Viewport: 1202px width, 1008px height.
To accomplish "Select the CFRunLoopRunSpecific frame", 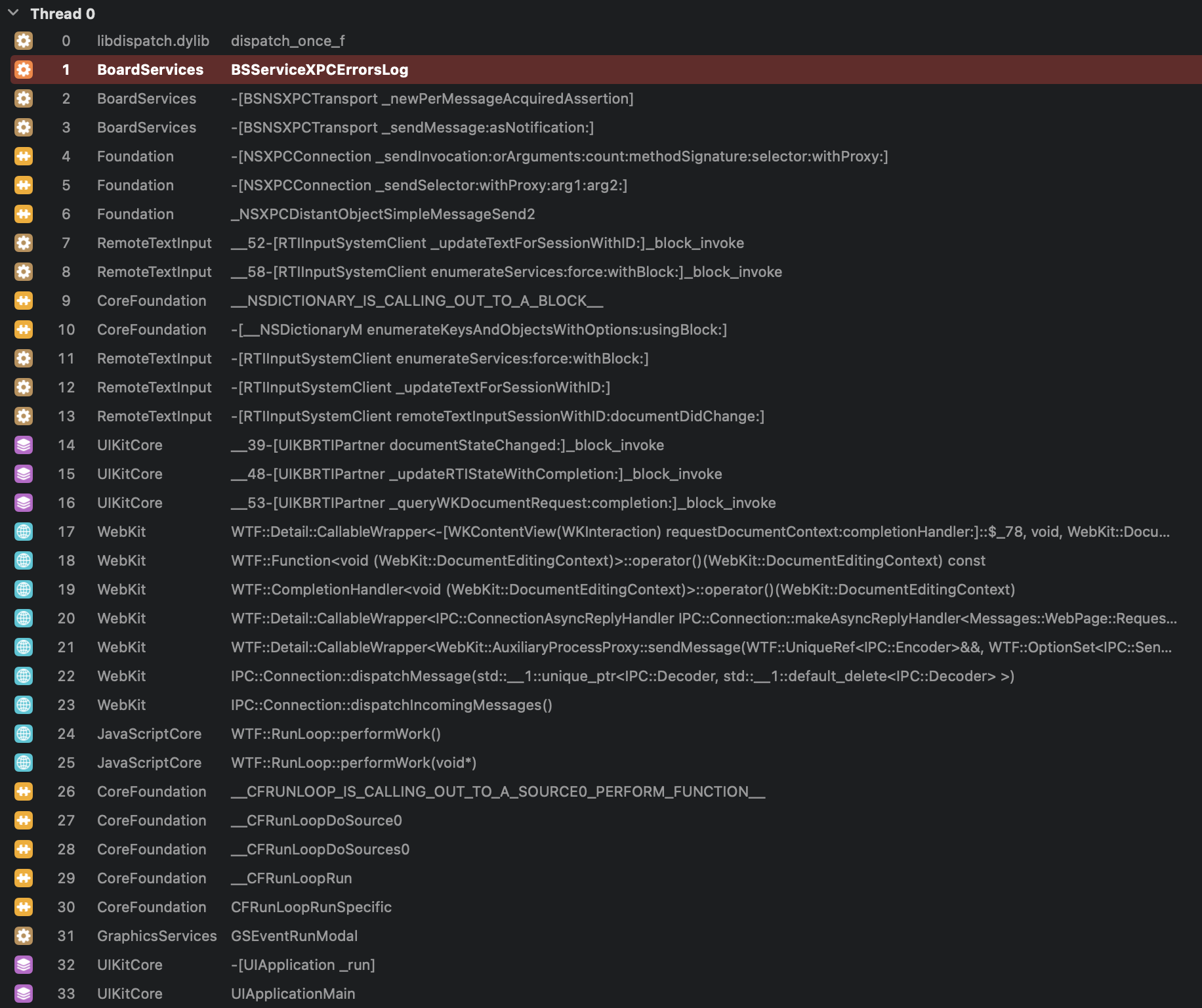I will (x=311, y=907).
